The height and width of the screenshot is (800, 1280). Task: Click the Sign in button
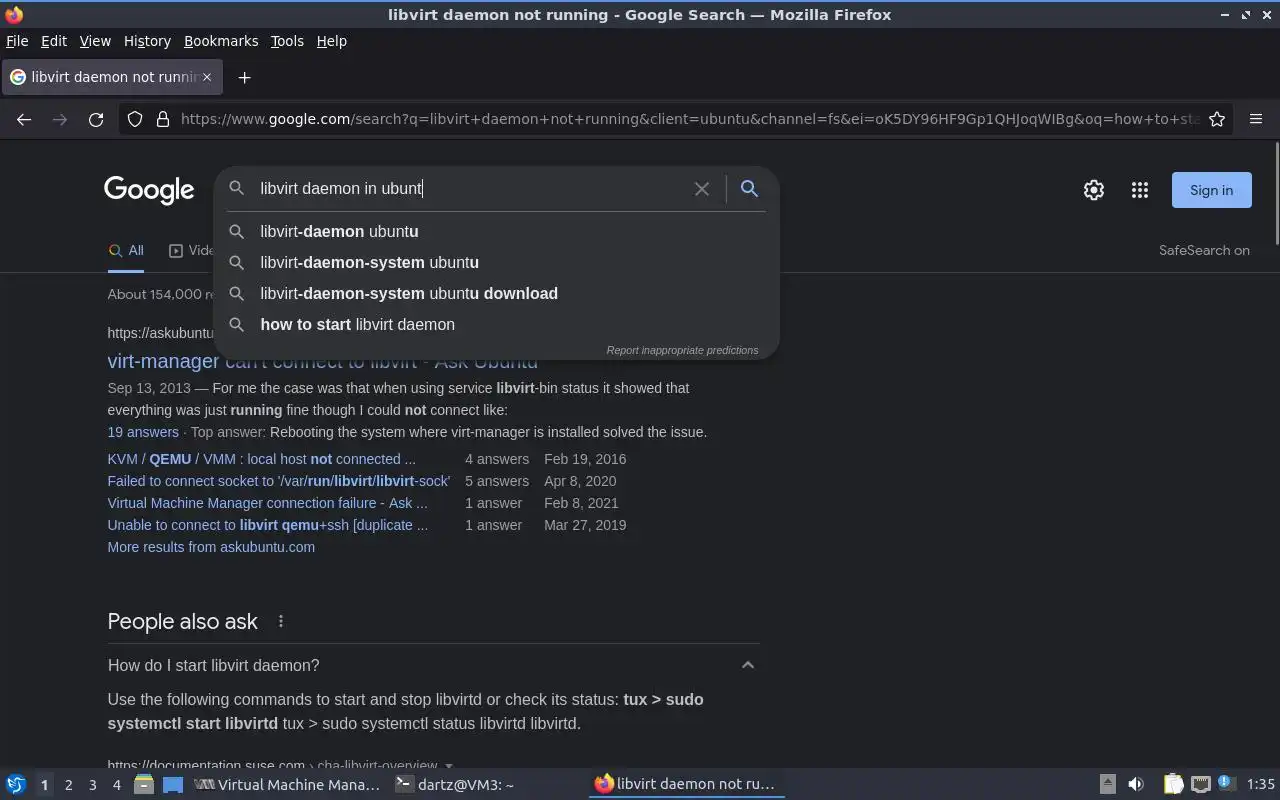point(1211,190)
